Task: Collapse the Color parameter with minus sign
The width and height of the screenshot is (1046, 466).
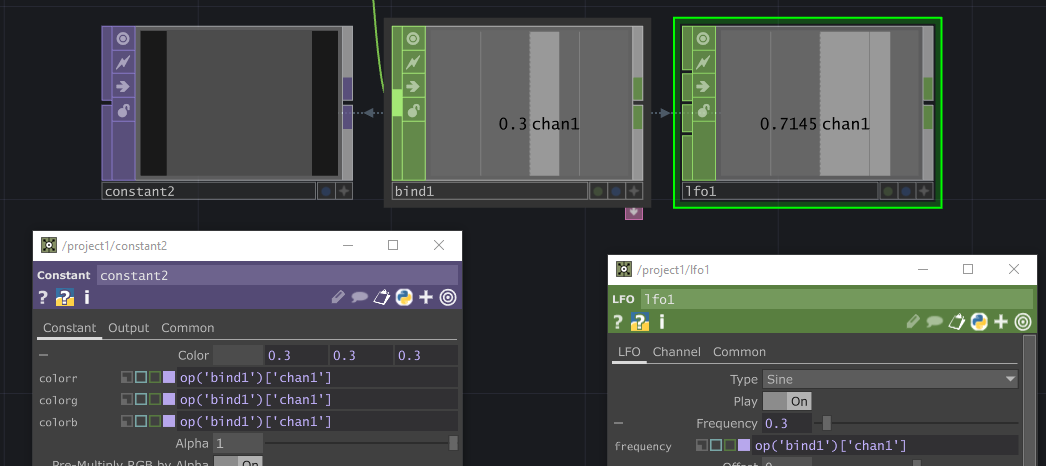Action: click(x=43, y=355)
